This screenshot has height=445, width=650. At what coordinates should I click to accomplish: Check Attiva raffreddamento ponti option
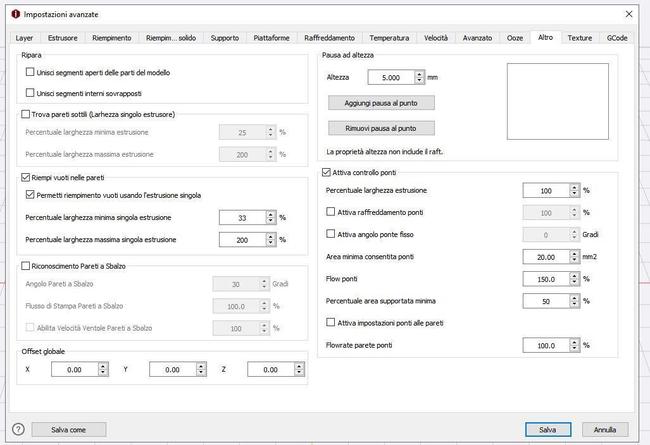tap(332, 212)
